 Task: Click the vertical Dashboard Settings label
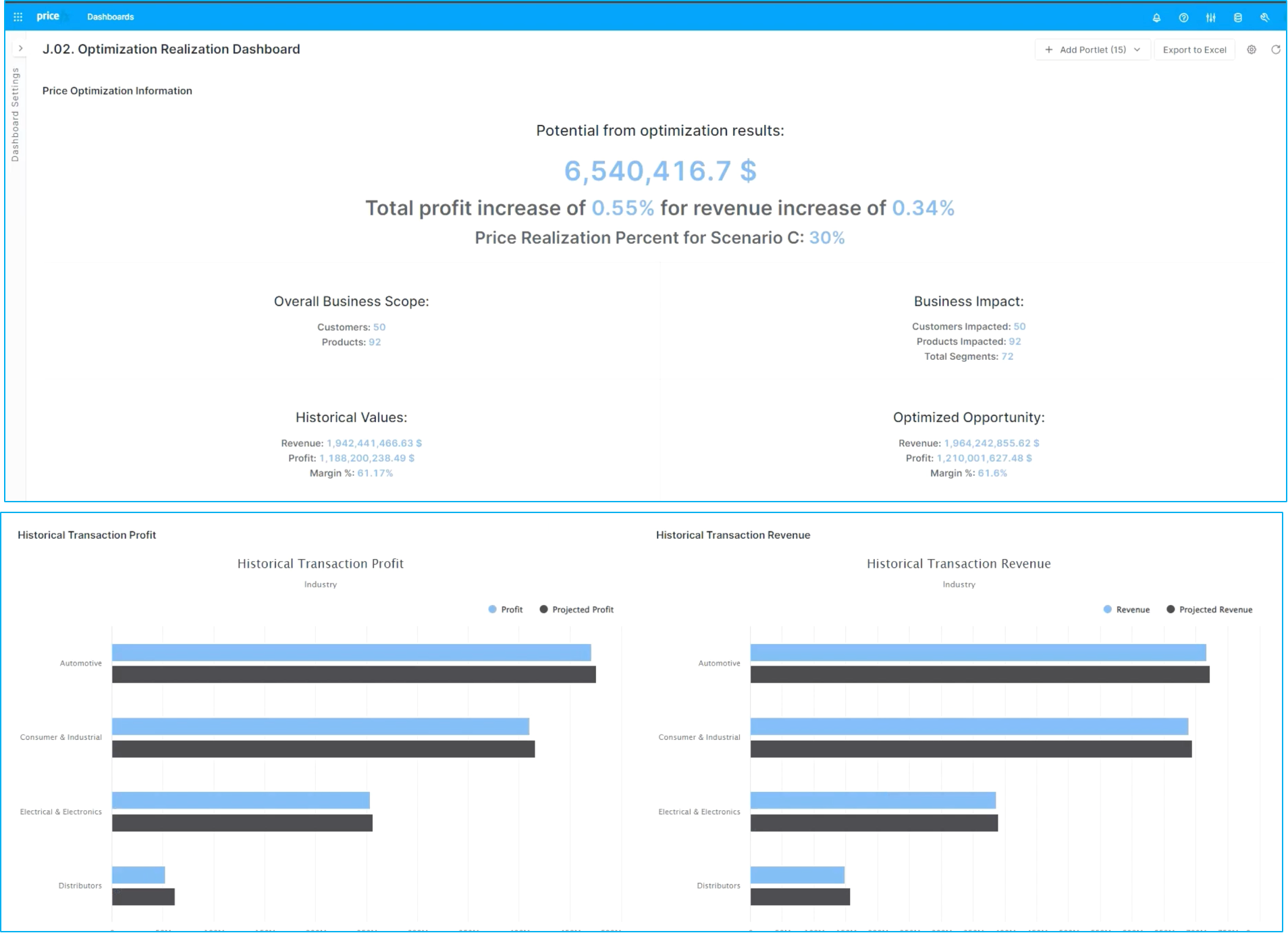click(15, 115)
